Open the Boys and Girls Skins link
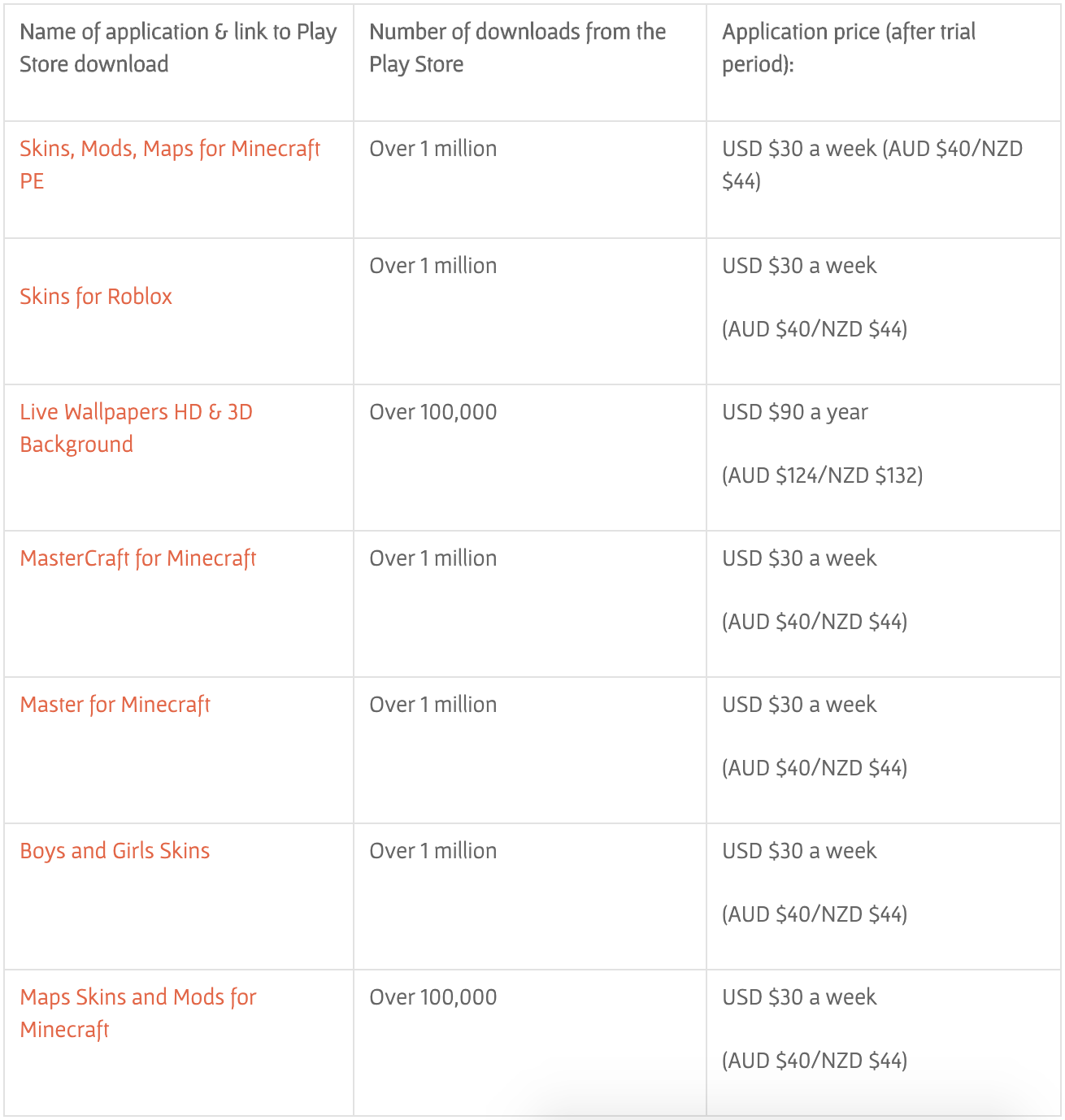Viewport: 1065px width, 1120px height. pos(115,851)
